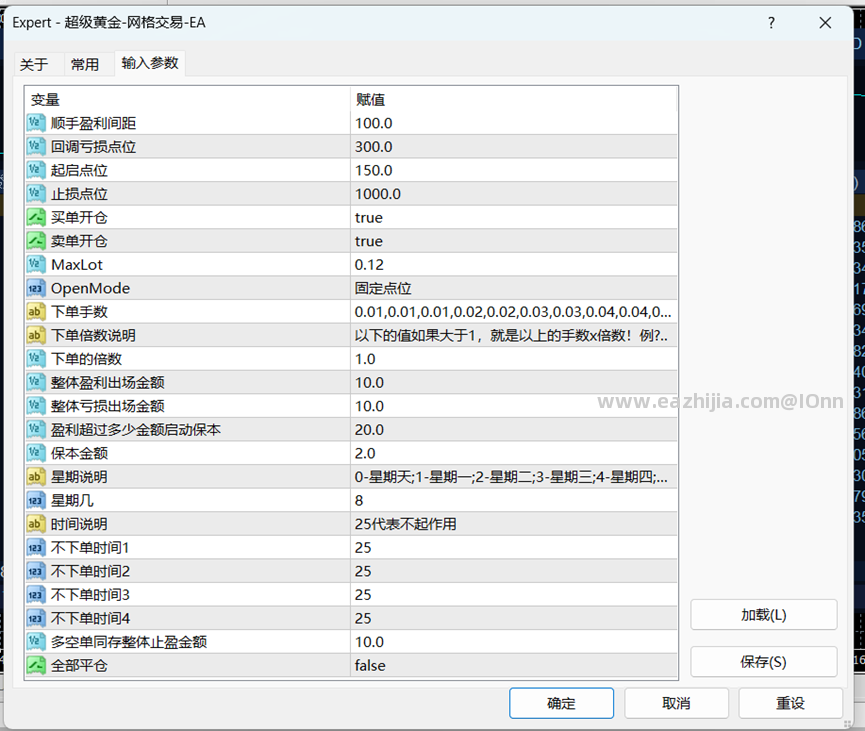Edit the 止损点位 value 1000.0
The image size is (865, 731).
(x=514, y=194)
